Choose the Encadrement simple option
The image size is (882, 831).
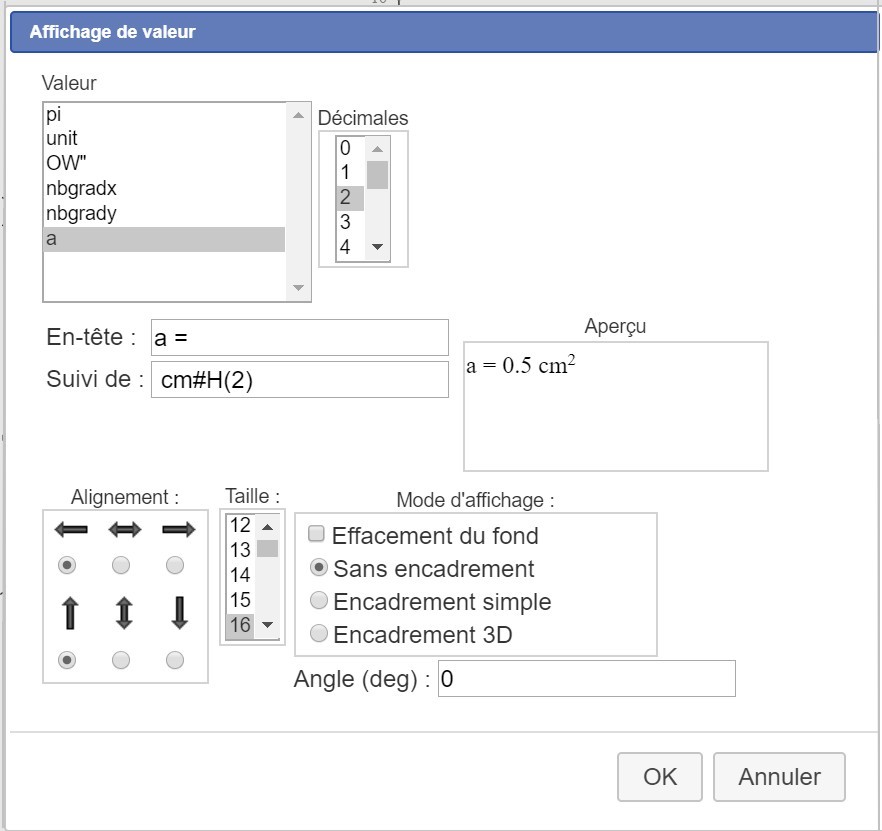319,601
